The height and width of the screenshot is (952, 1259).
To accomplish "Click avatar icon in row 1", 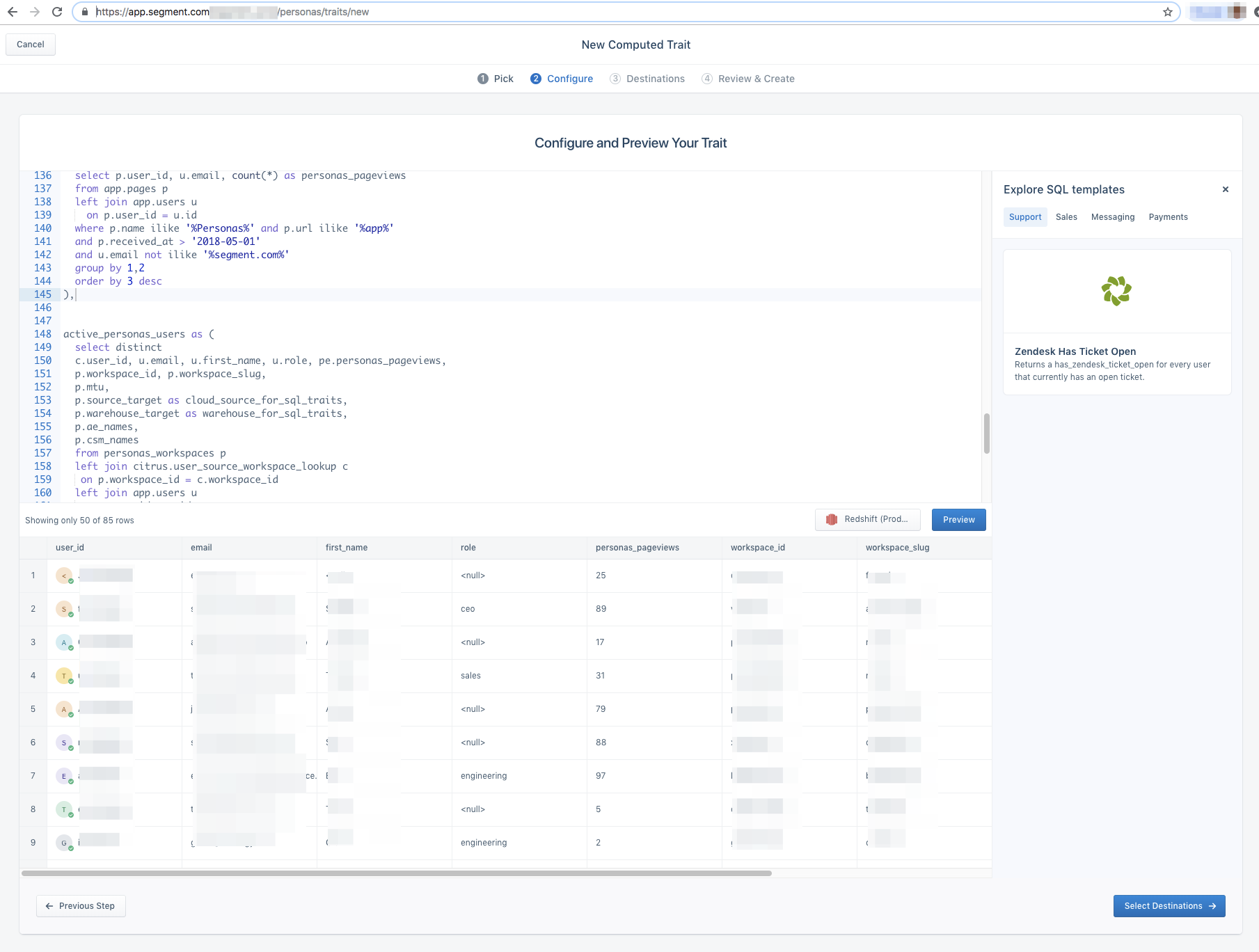I will [64, 576].
